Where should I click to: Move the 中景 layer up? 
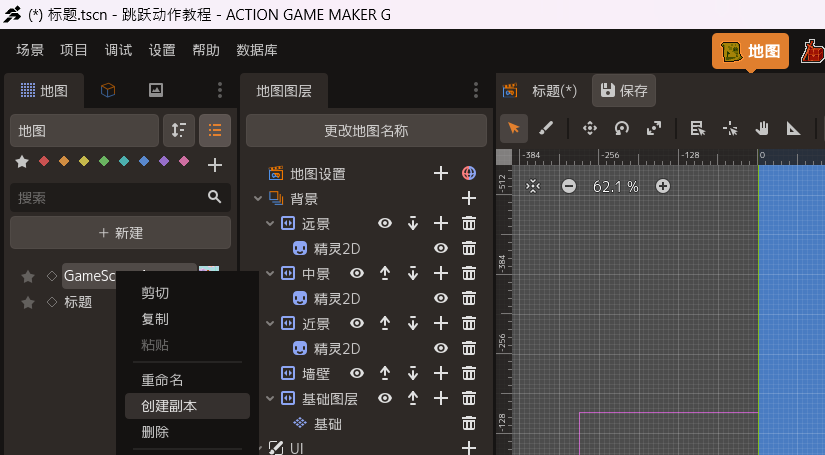385,273
